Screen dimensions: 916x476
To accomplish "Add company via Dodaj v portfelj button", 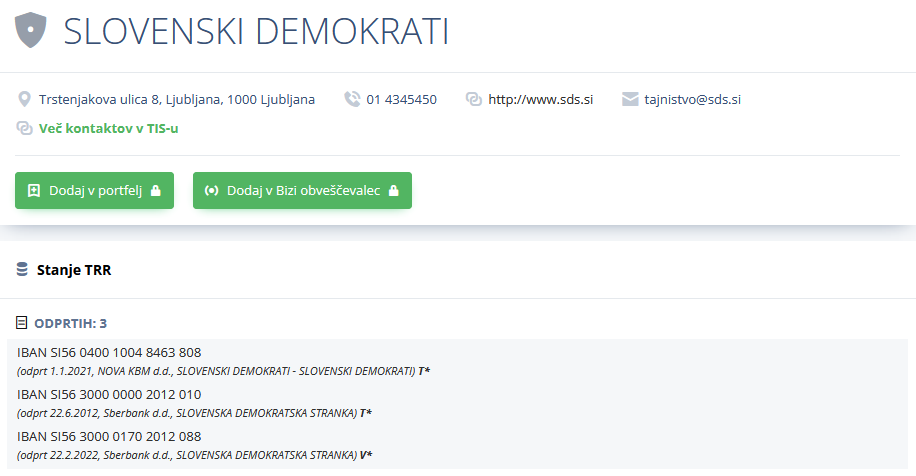I will pyautogui.click(x=95, y=190).
